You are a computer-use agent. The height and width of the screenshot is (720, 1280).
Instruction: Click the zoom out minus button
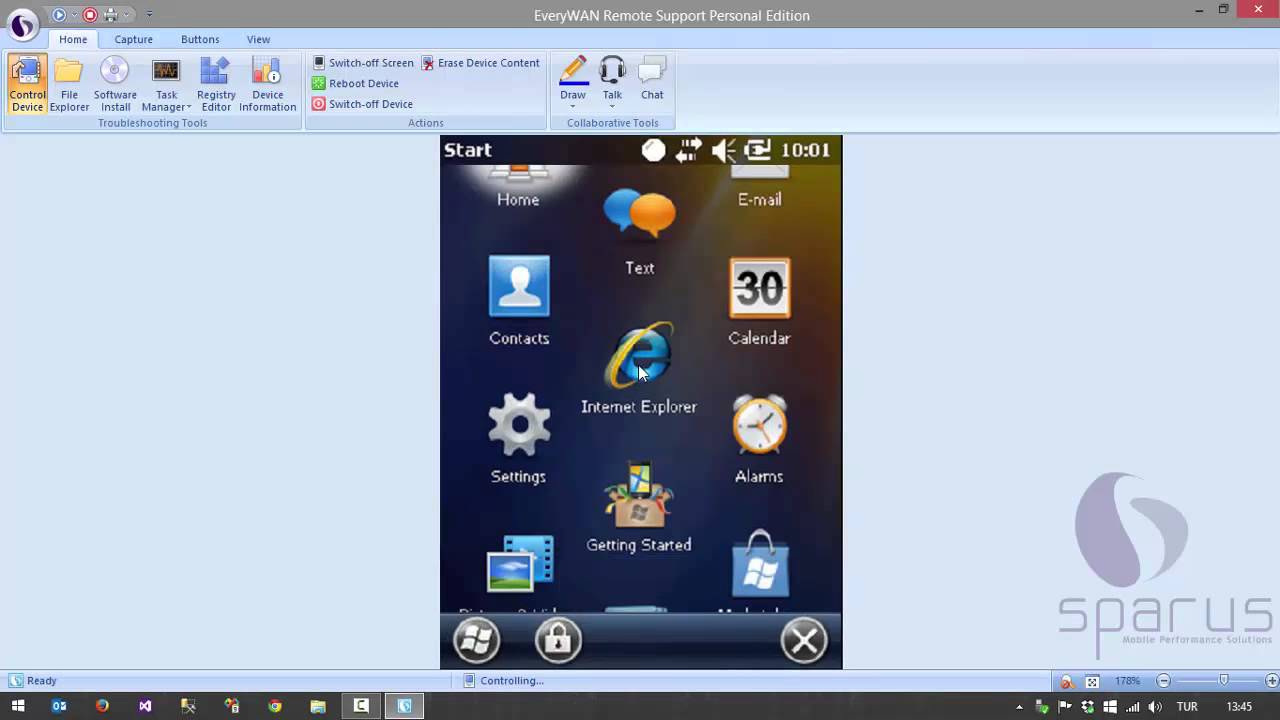click(1163, 681)
